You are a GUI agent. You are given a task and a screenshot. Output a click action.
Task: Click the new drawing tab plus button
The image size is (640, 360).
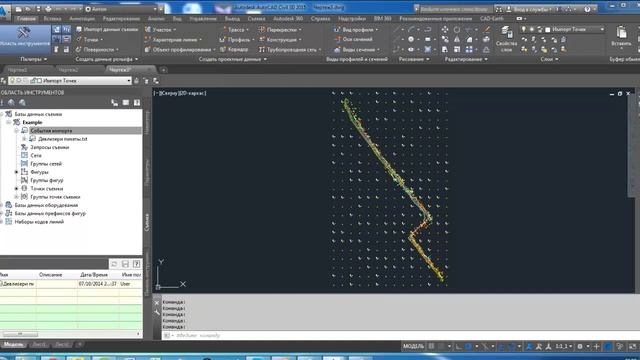tap(163, 70)
